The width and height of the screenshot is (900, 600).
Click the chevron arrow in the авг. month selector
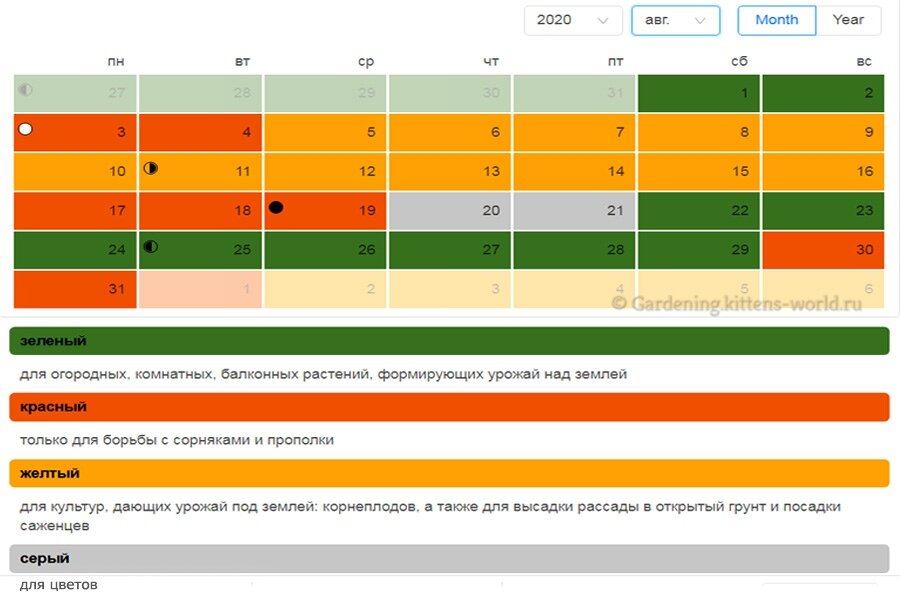coord(700,20)
